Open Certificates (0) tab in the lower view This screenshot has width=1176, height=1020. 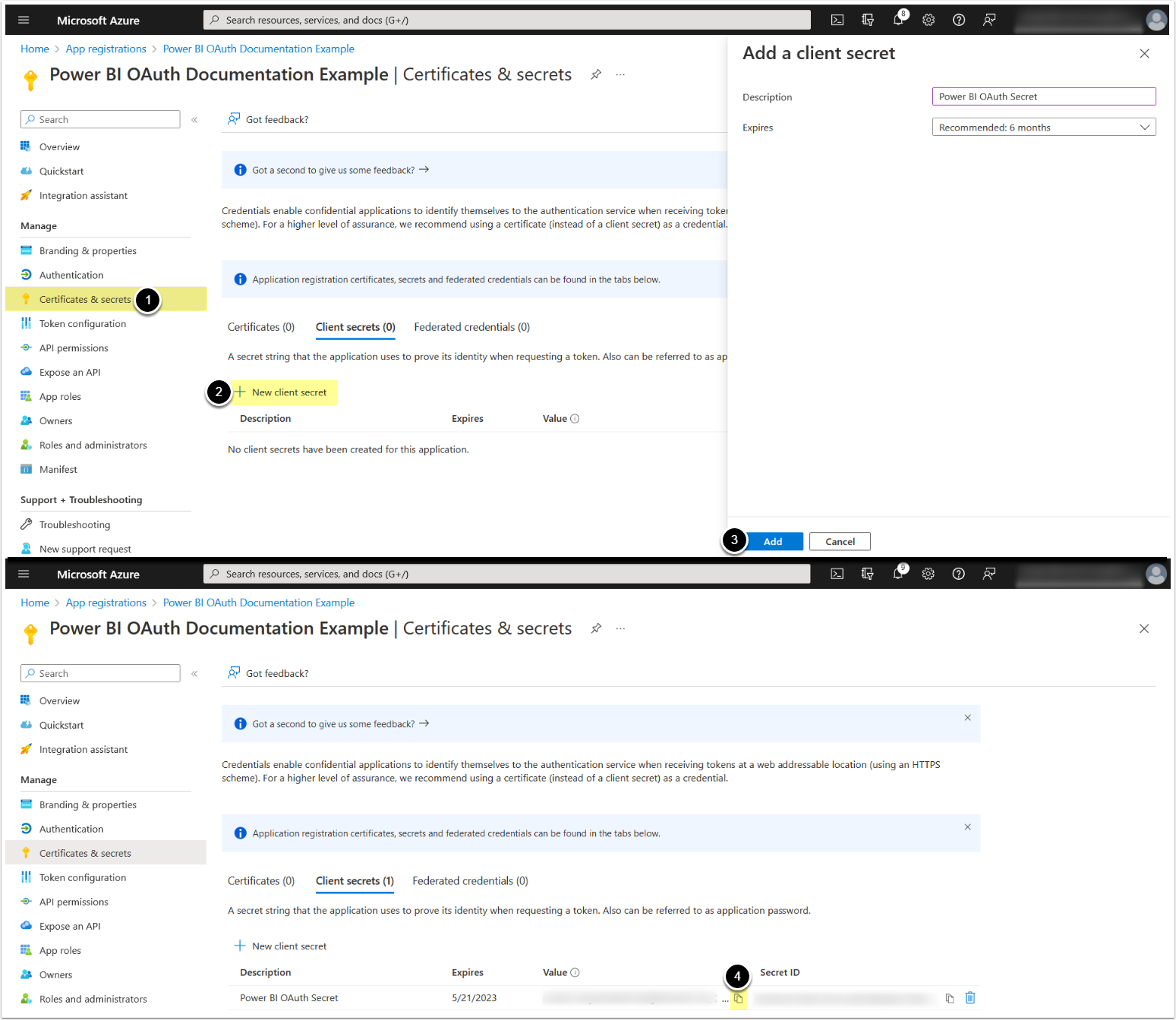click(261, 882)
